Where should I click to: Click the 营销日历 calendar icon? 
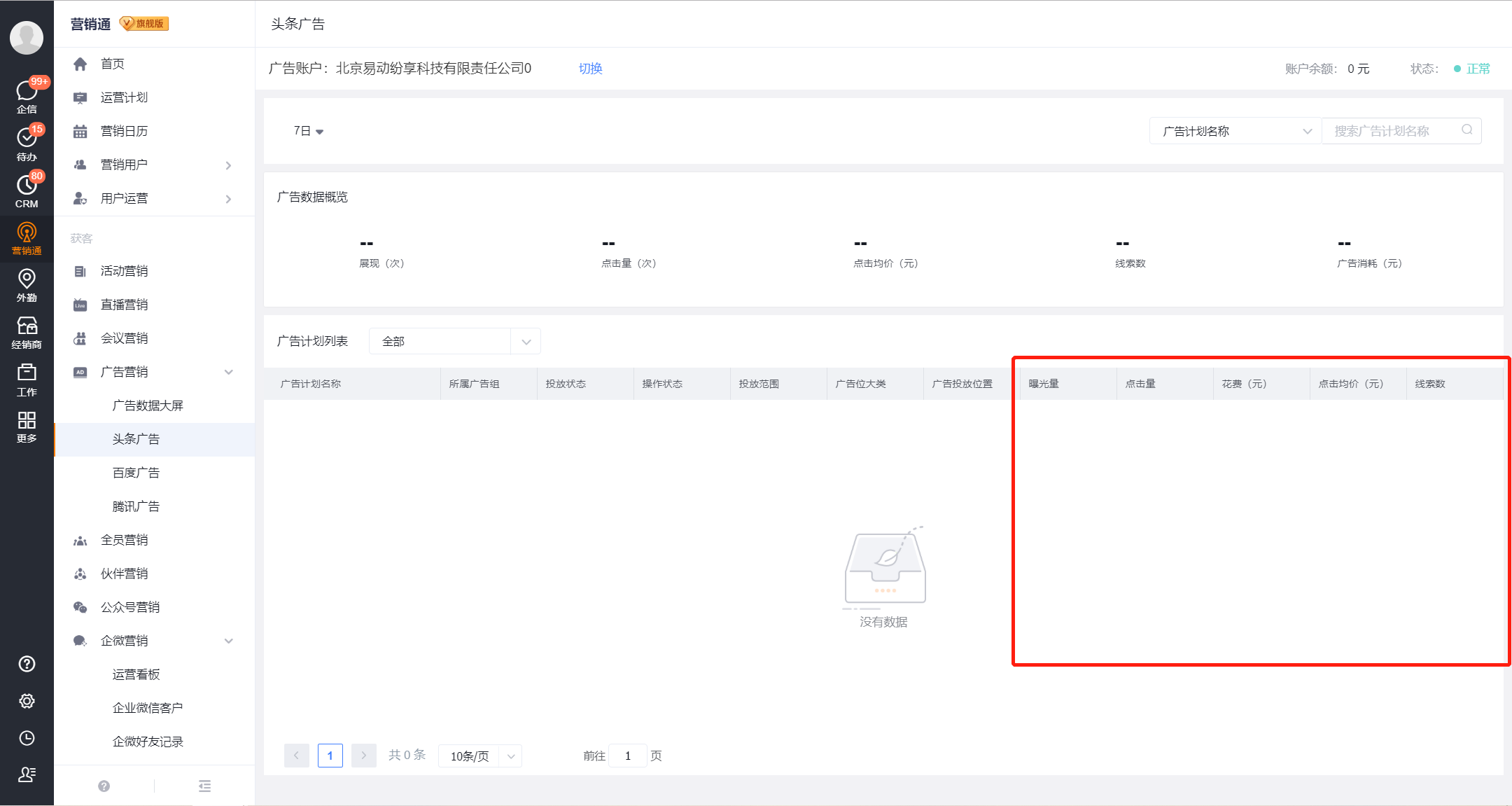80,131
